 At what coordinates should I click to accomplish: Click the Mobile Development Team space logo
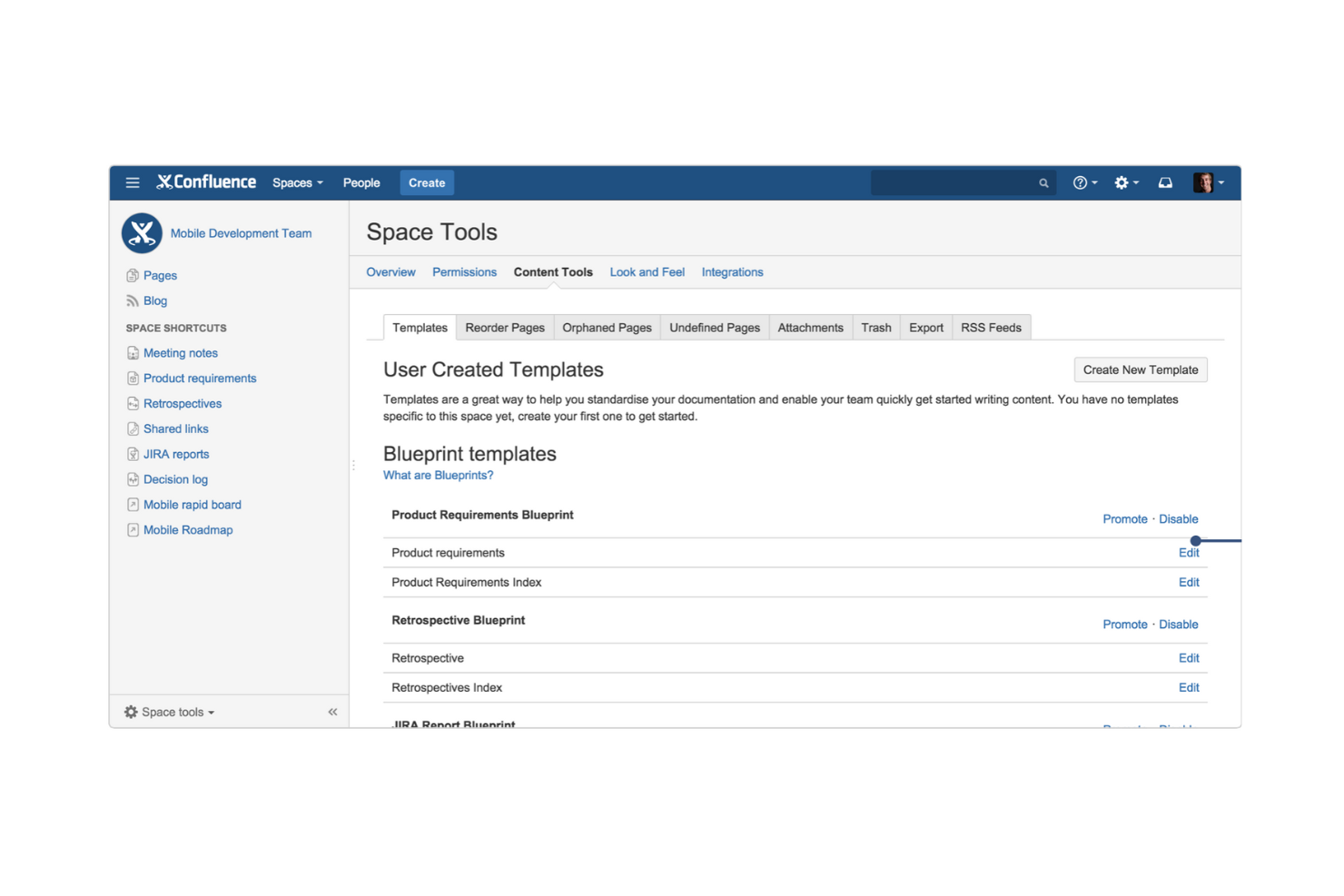click(x=142, y=232)
